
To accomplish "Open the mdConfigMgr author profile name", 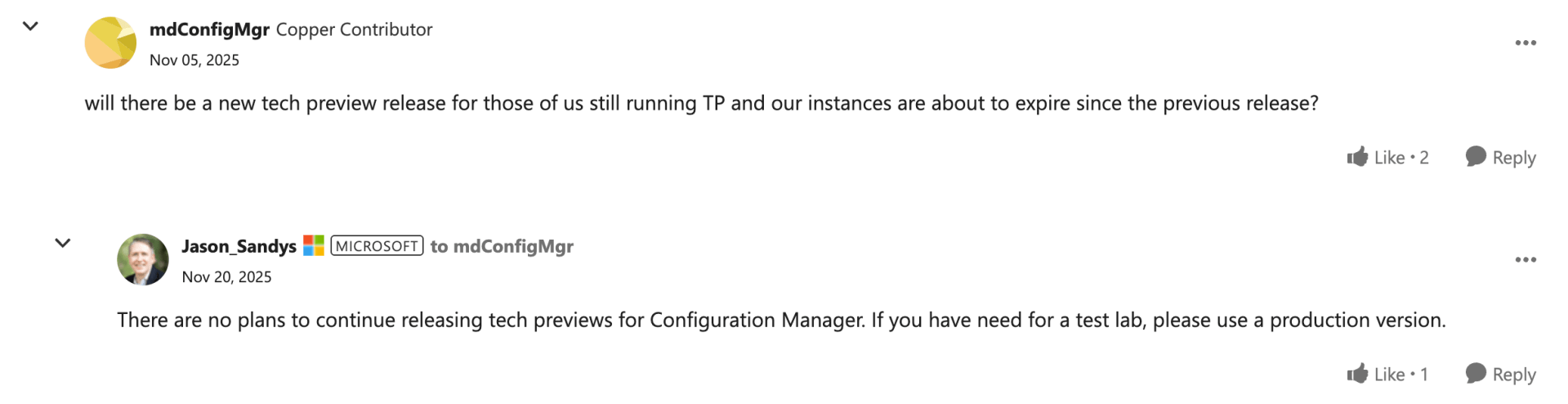I will 209,29.
